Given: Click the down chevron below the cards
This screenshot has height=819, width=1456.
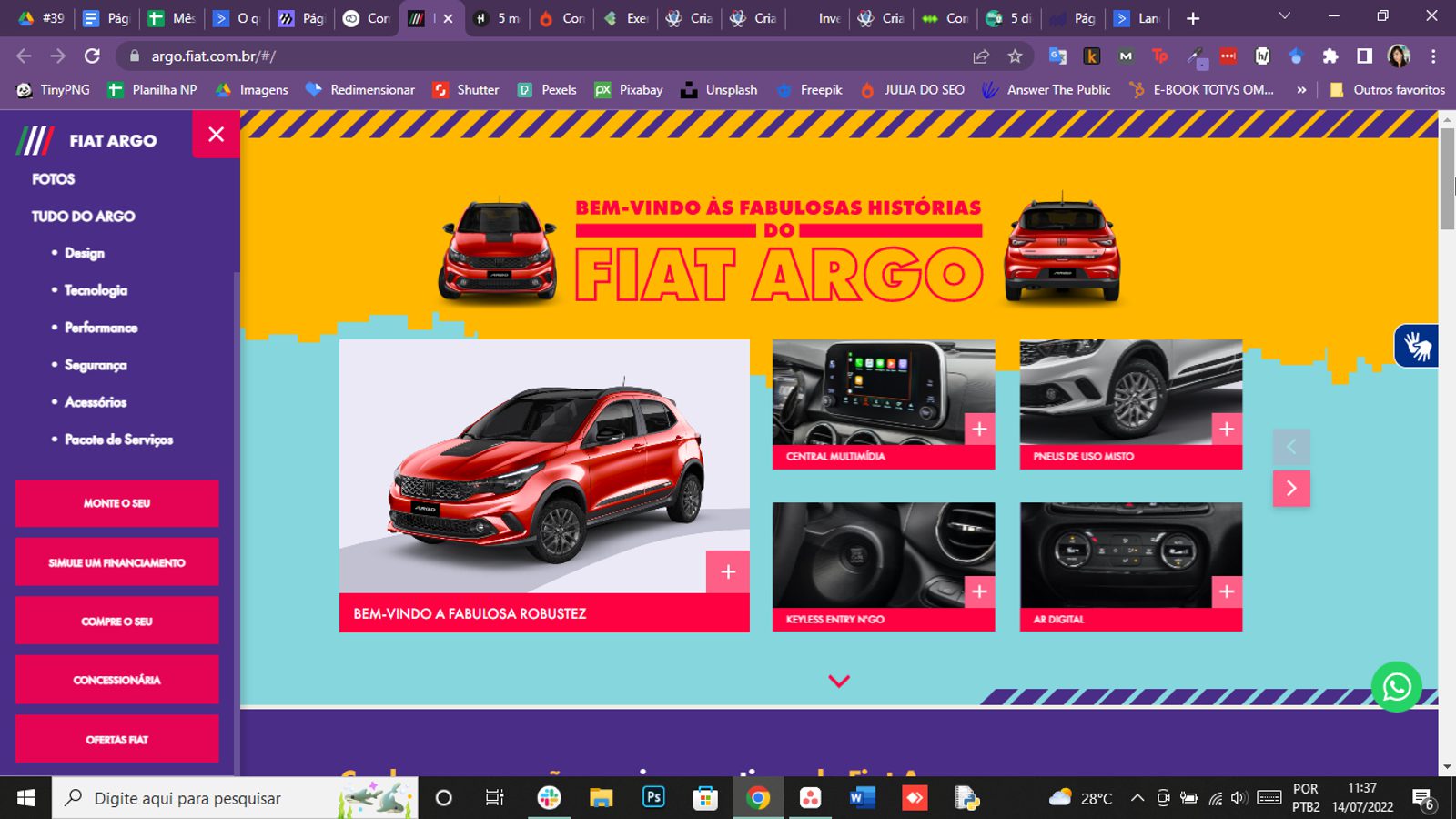Looking at the screenshot, I should (x=839, y=682).
